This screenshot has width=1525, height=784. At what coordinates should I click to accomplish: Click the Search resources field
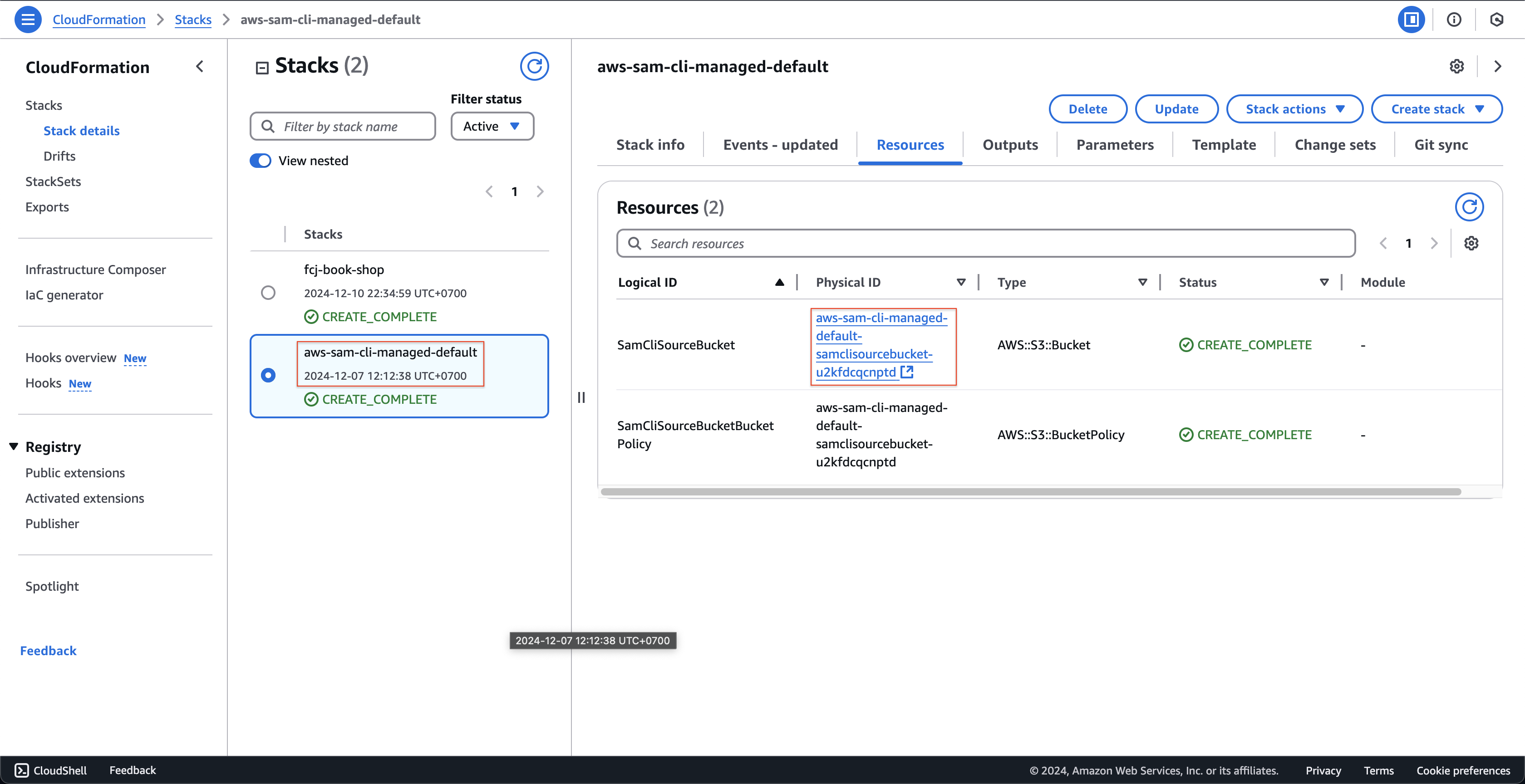[986, 243]
